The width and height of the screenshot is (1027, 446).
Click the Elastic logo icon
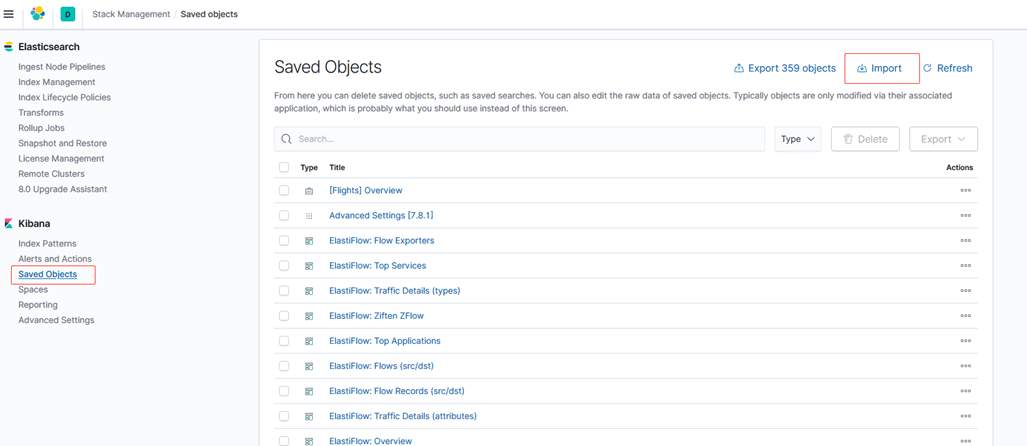point(38,14)
